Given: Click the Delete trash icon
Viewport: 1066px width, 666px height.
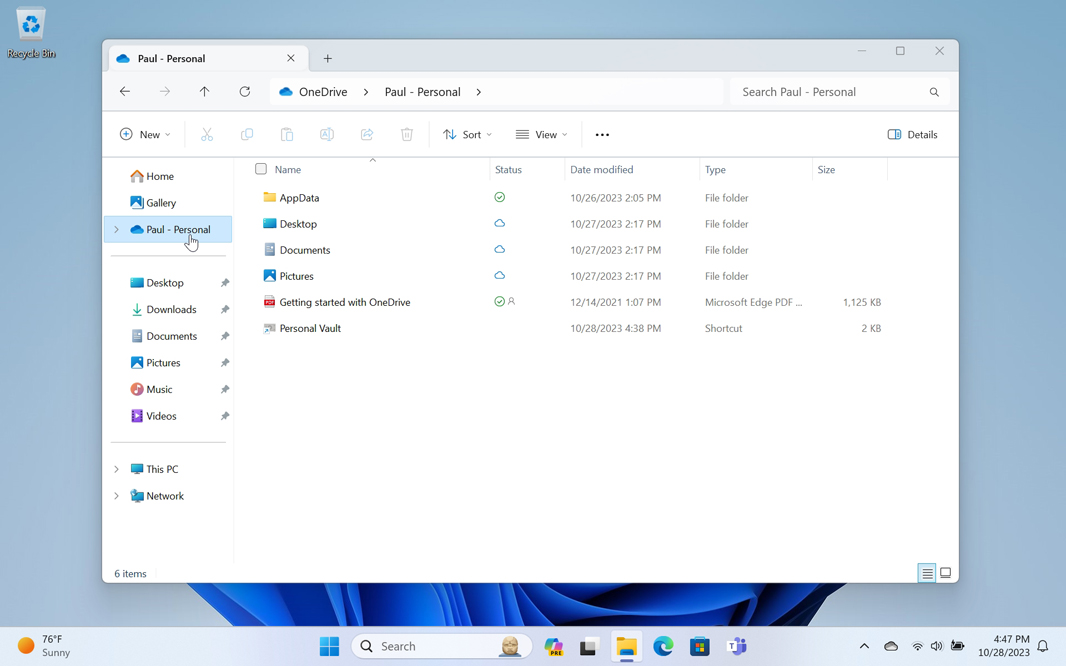Looking at the screenshot, I should click(x=407, y=135).
